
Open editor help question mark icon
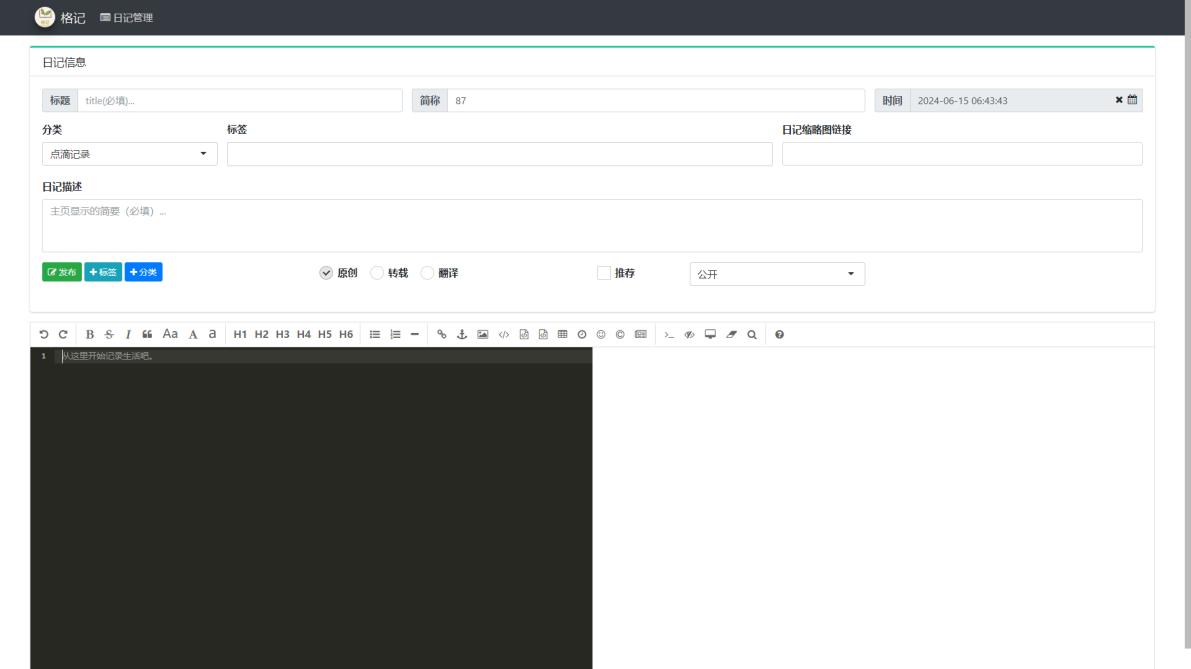click(x=779, y=334)
